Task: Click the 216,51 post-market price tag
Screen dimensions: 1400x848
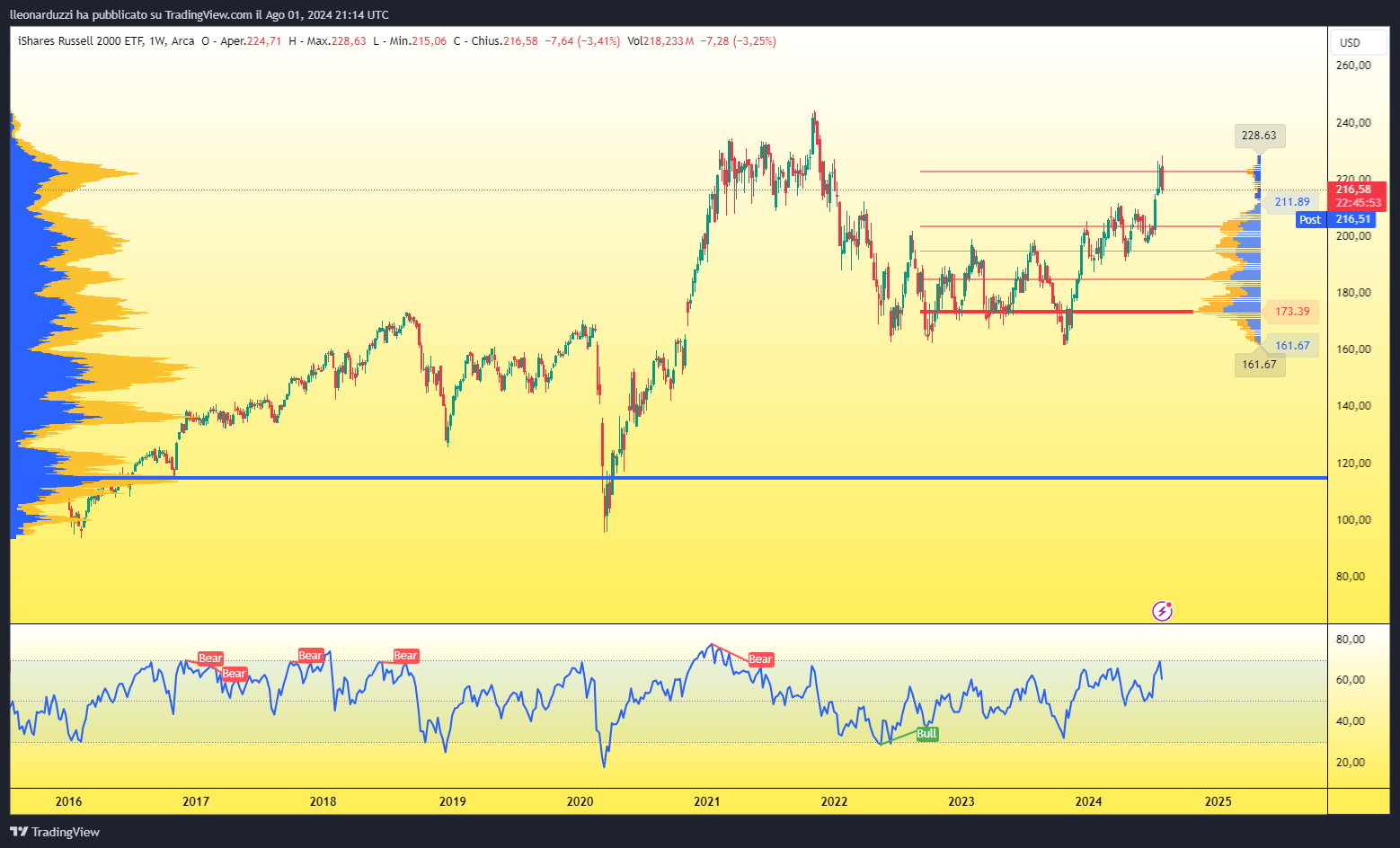Action: [1353, 219]
